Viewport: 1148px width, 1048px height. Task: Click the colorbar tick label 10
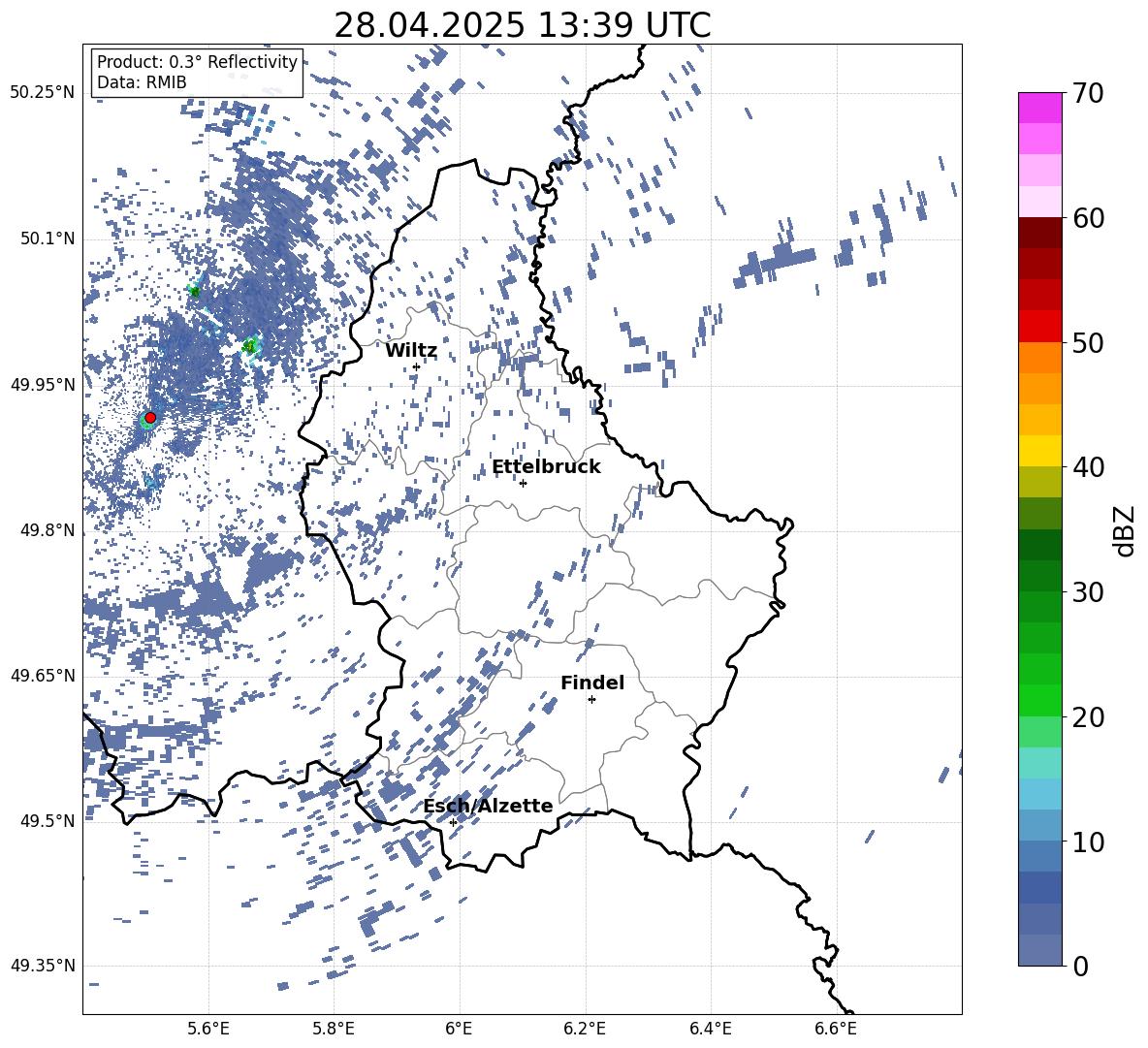[x=1088, y=842]
